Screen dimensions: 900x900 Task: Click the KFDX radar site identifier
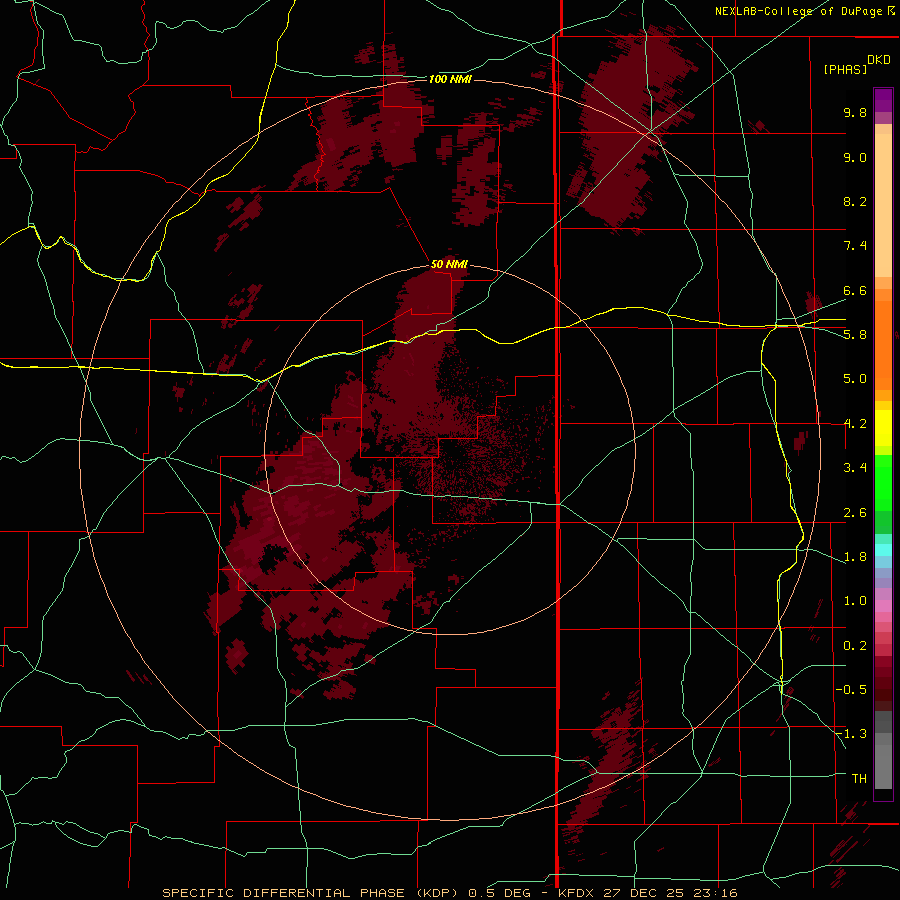pyautogui.click(x=576, y=893)
